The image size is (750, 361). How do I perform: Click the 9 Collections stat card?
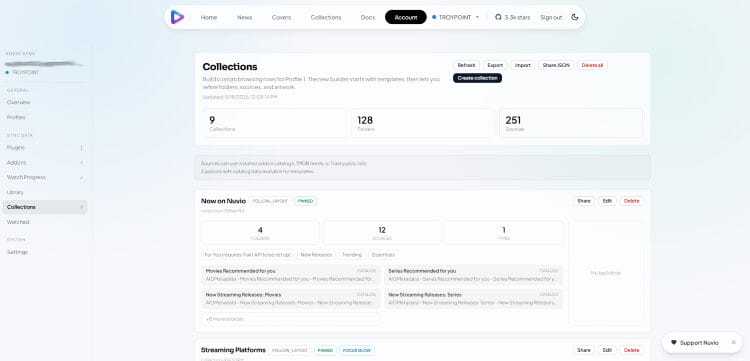click(x=274, y=123)
